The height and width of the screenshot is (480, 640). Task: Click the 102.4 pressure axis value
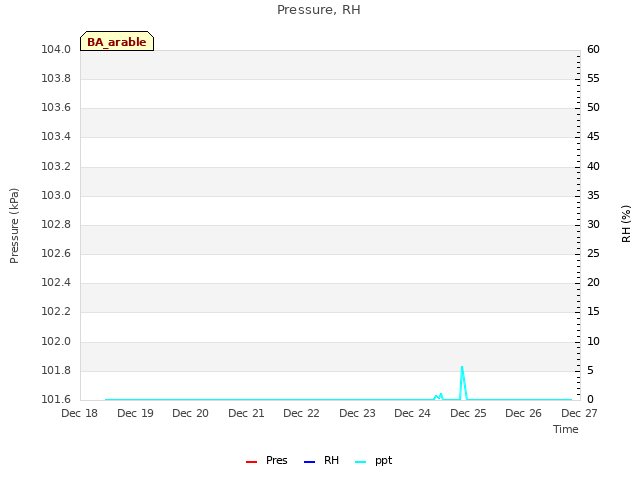pyautogui.click(x=56, y=282)
